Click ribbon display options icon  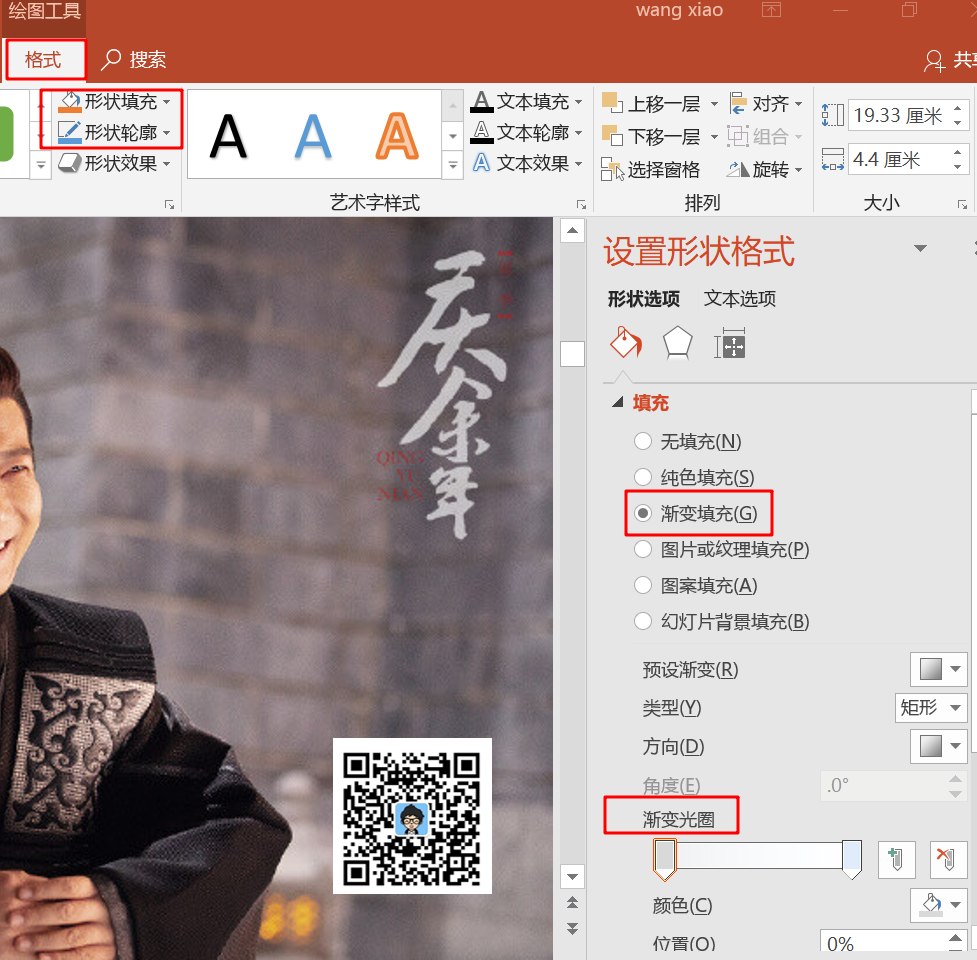[771, 9]
